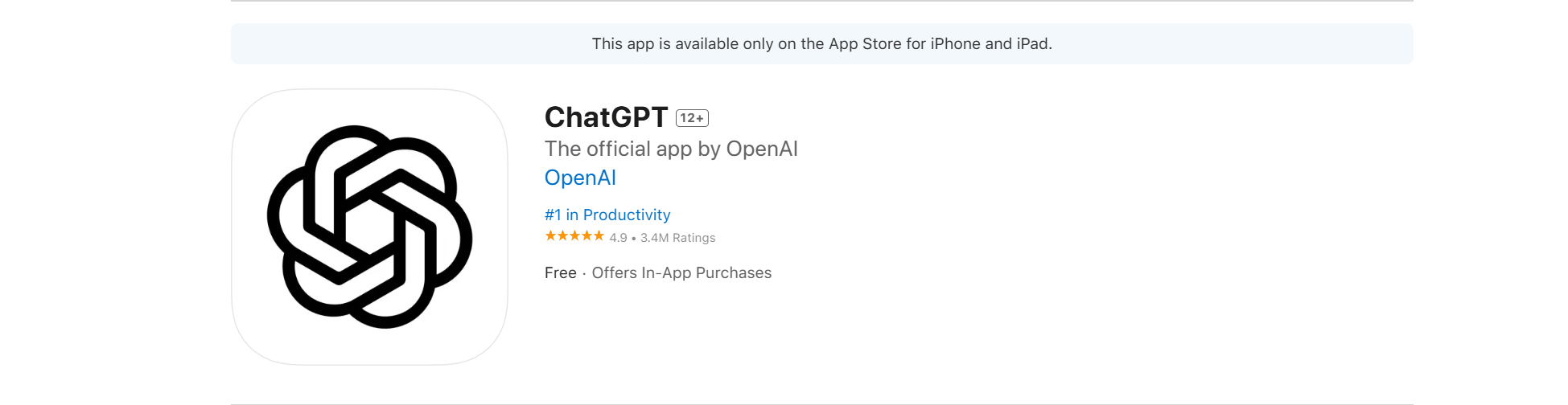Click the App Store availability banner
1568x405 pixels.
coord(821,43)
